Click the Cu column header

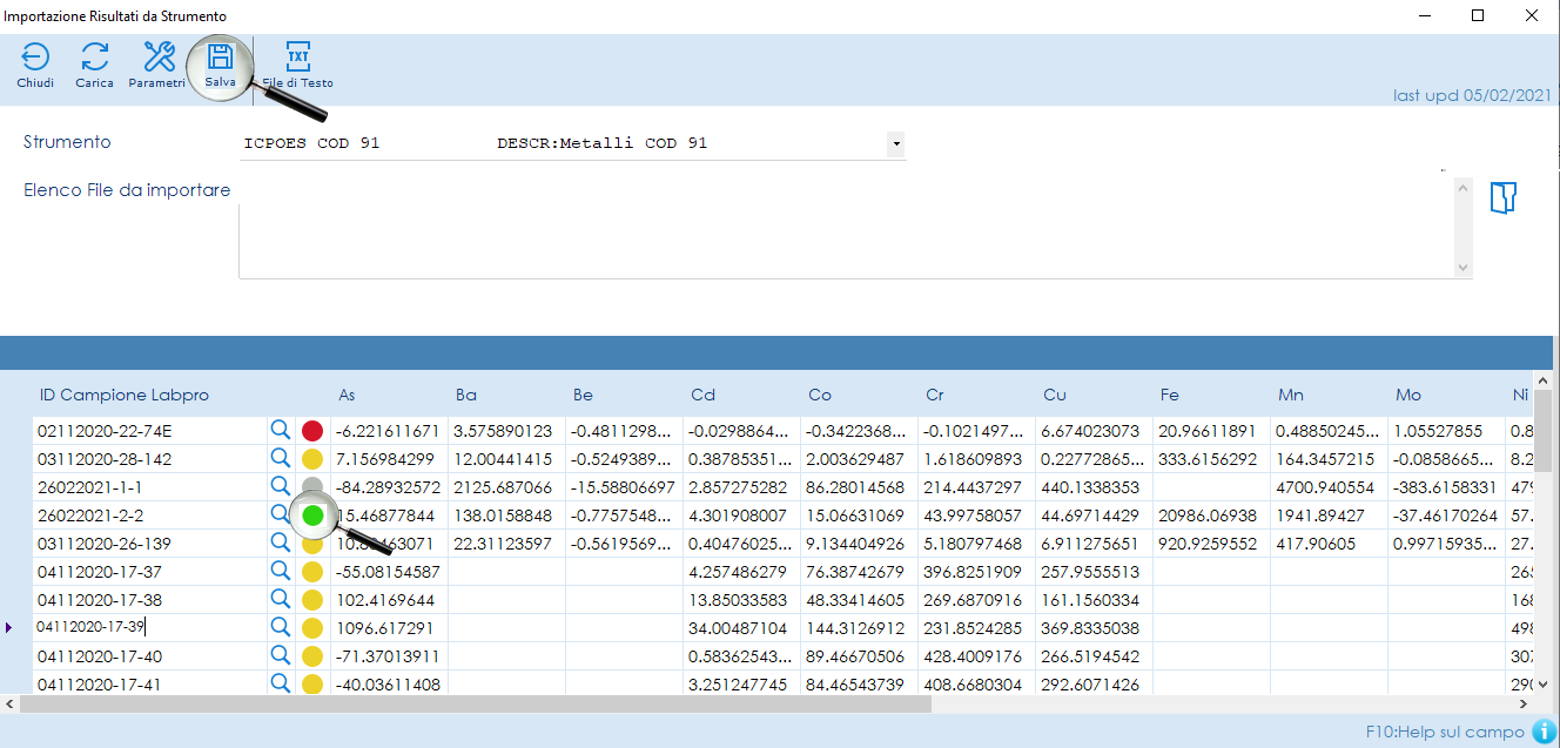pos(1055,395)
